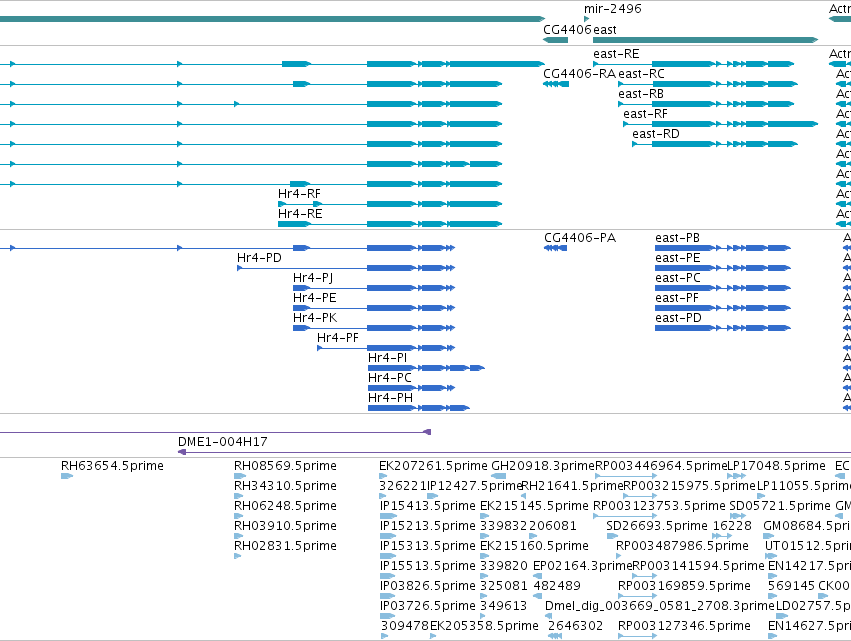Screen dimensions: 851x641
Task: Click the Hr4-PK protein label
Action: (x=315, y=318)
